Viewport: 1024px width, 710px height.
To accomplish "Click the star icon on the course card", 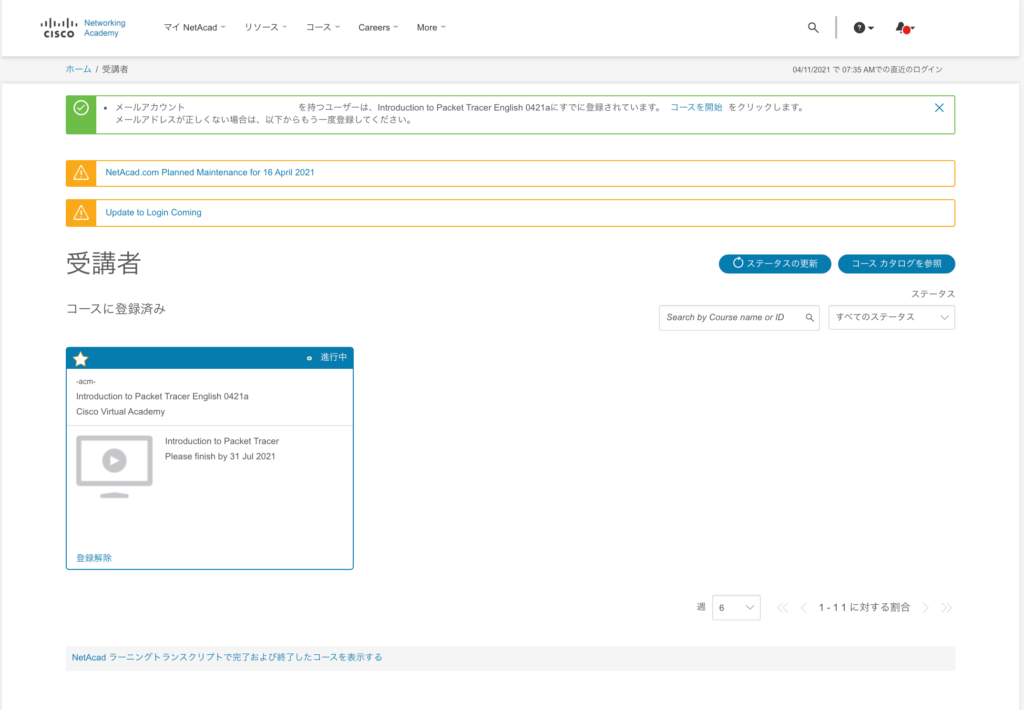I will click(x=80, y=359).
